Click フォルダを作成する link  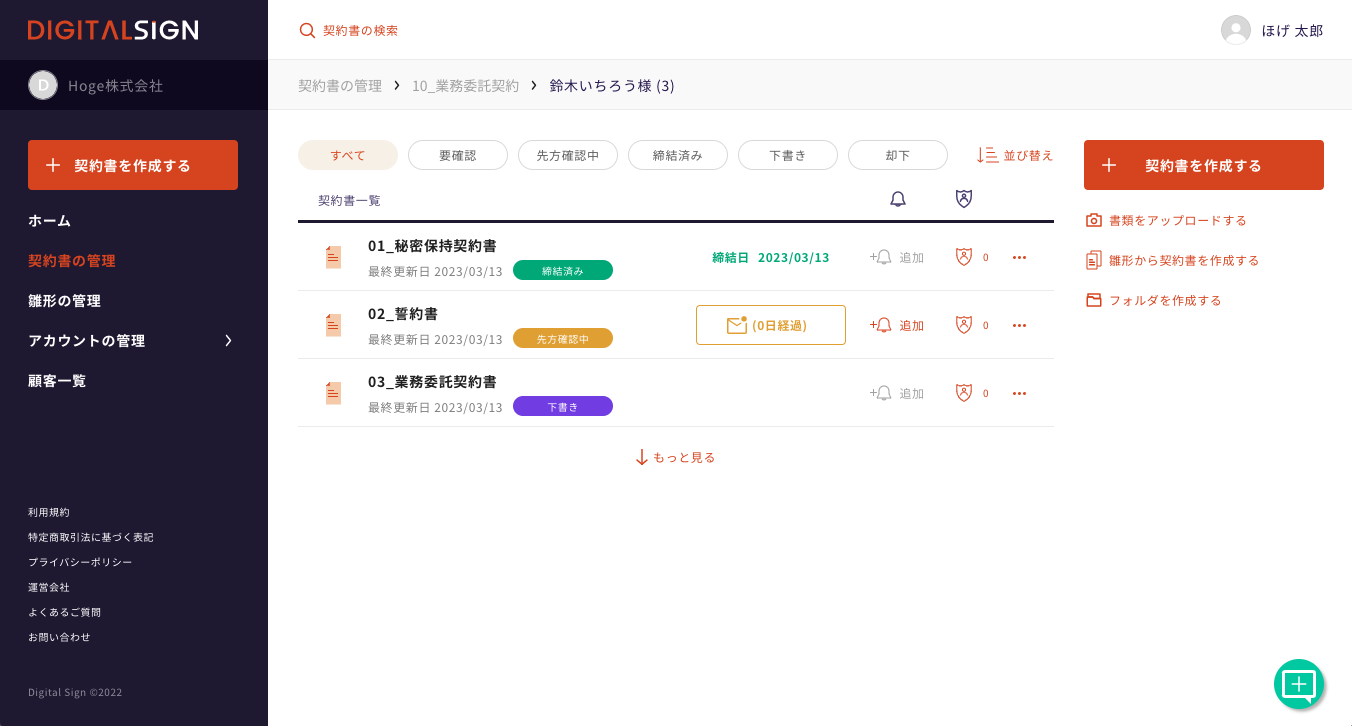click(1164, 300)
